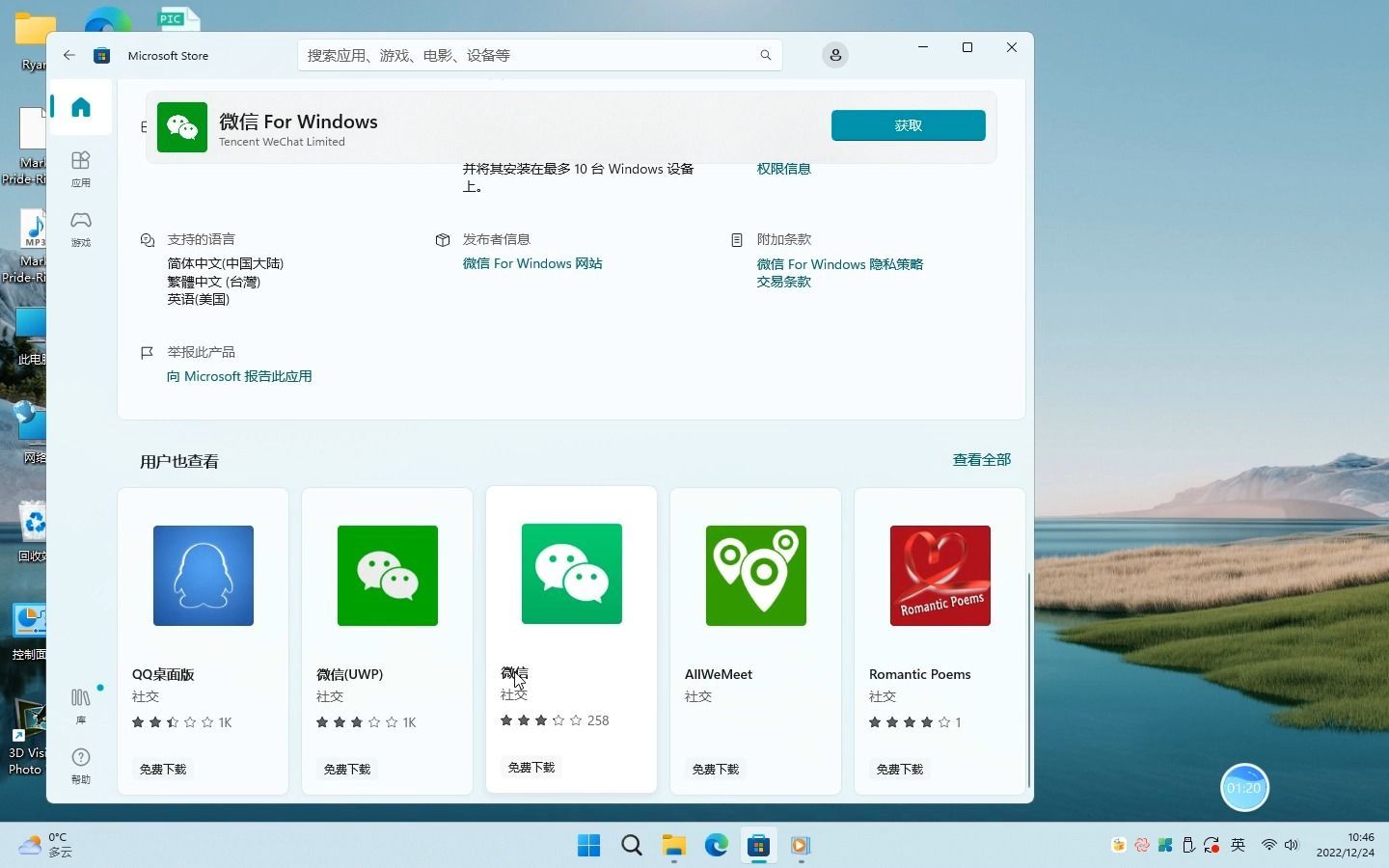Click the Store window vertical scrollbar
This screenshot has height=868, width=1389.
pos(1028,679)
